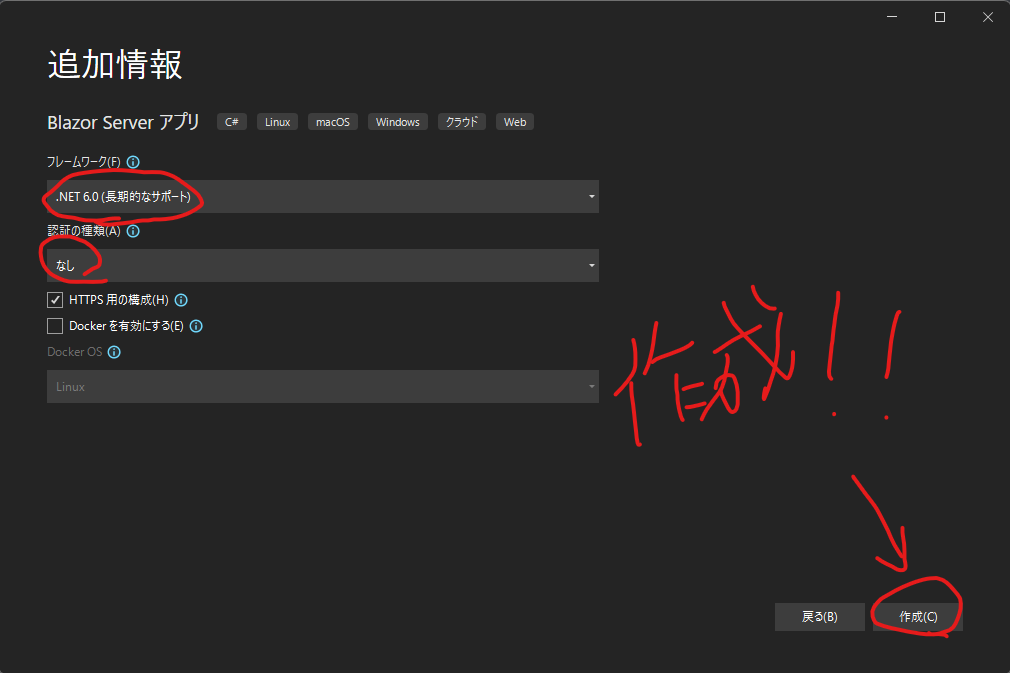The image size is (1010, 673).
Task: Click the info icon beside Docker OS
Action: pyautogui.click(x=114, y=352)
